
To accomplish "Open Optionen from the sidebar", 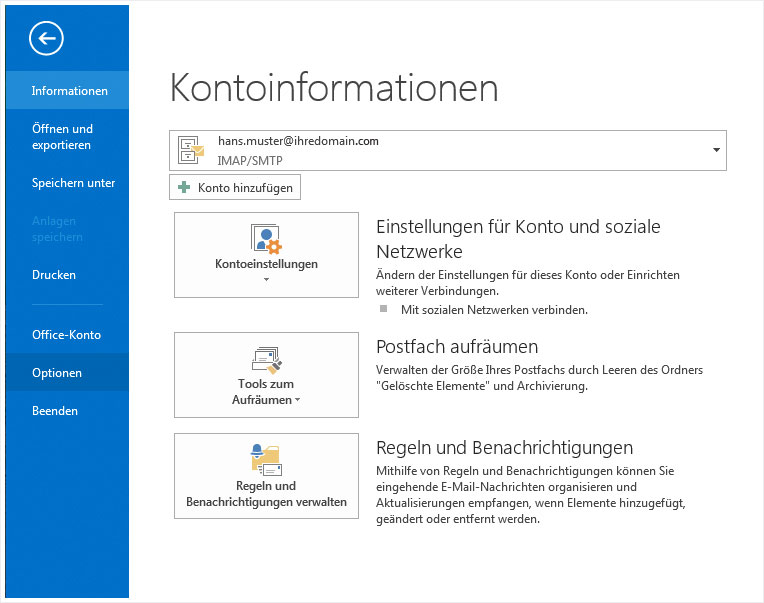I will (x=67, y=373).
